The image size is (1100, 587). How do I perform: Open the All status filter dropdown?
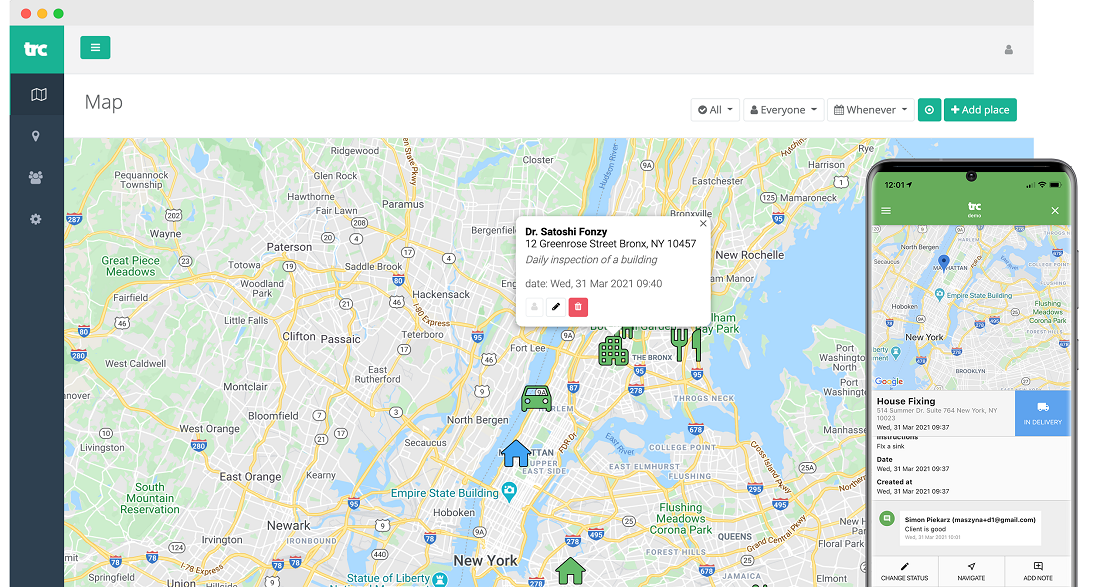[x=715, y=109]
